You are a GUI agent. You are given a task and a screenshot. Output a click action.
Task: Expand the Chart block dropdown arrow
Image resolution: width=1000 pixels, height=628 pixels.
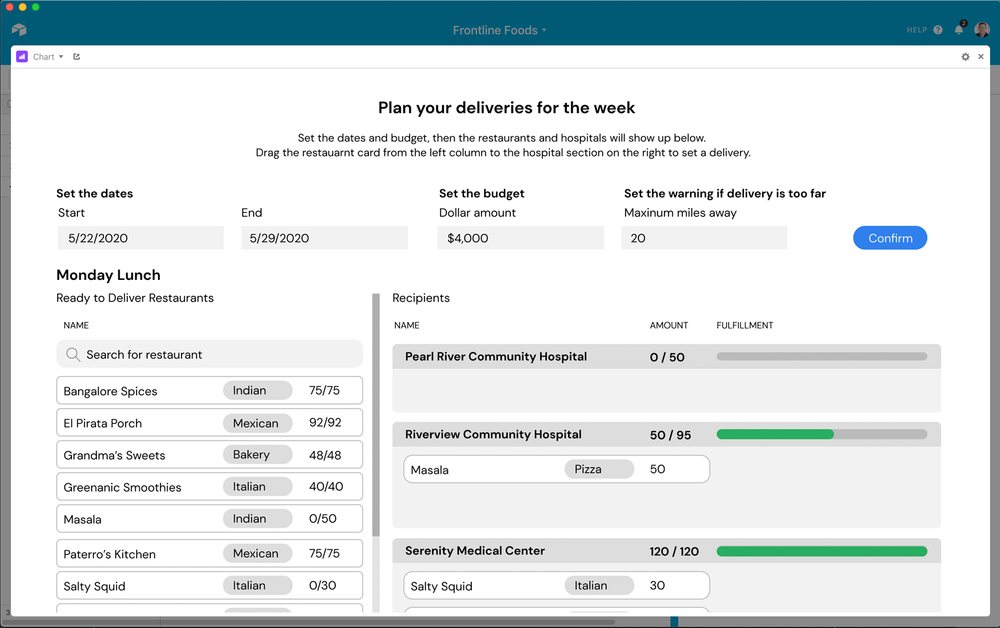61,57
